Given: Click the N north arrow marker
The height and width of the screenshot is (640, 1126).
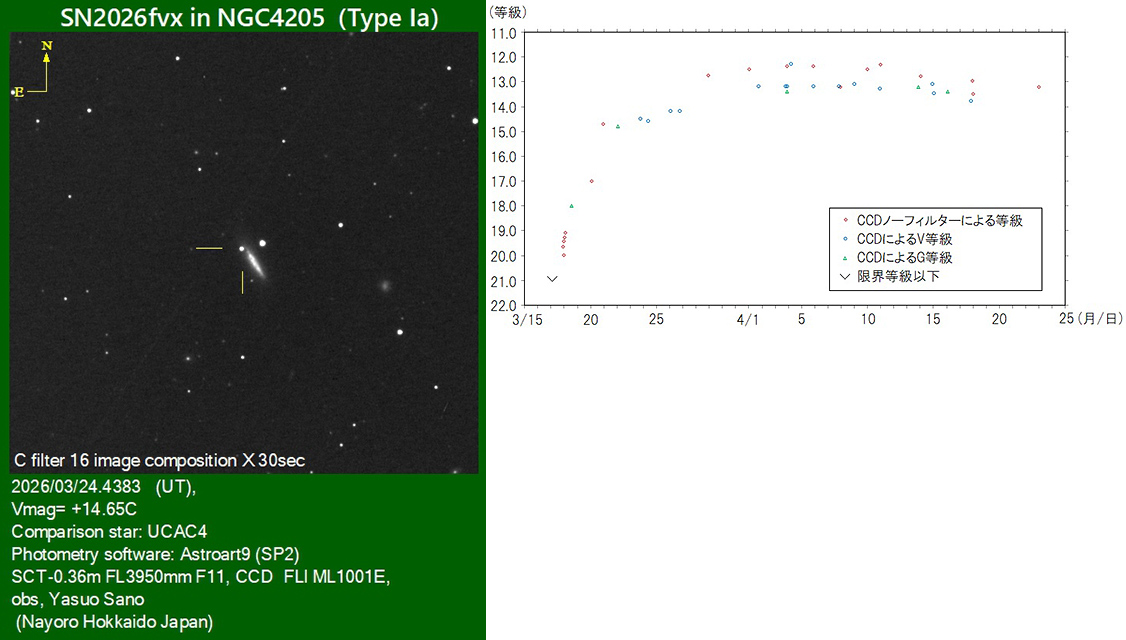Looking at the screenshot, I should (x=46, y=46).
